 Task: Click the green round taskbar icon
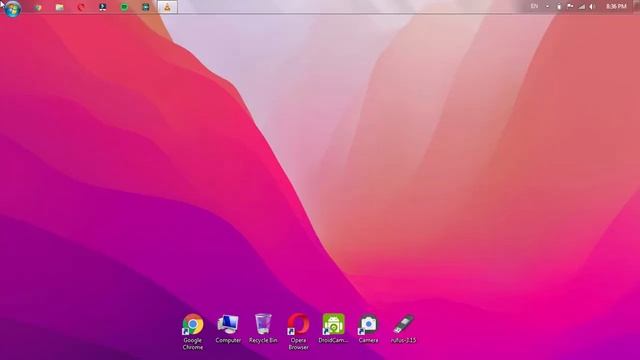click(x=124, y=7)
